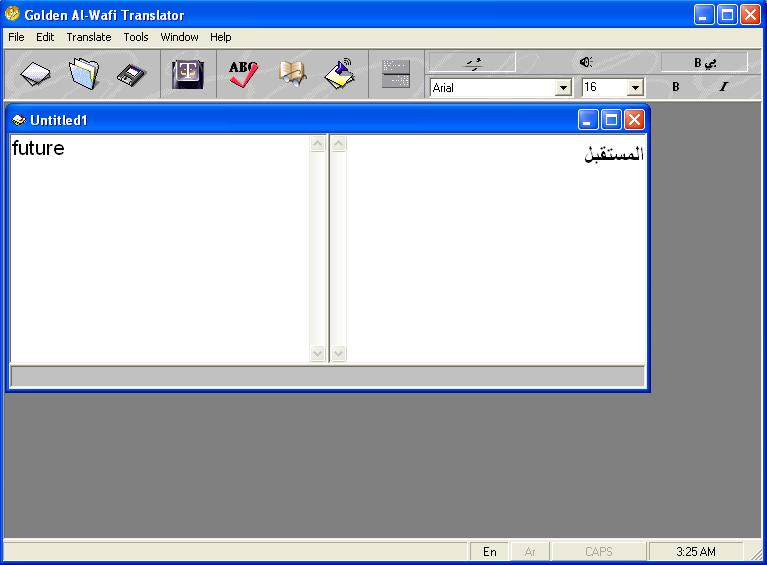Click the speaker sound button
The width and height of the screenshot is (767, 565).
[586, 62]
